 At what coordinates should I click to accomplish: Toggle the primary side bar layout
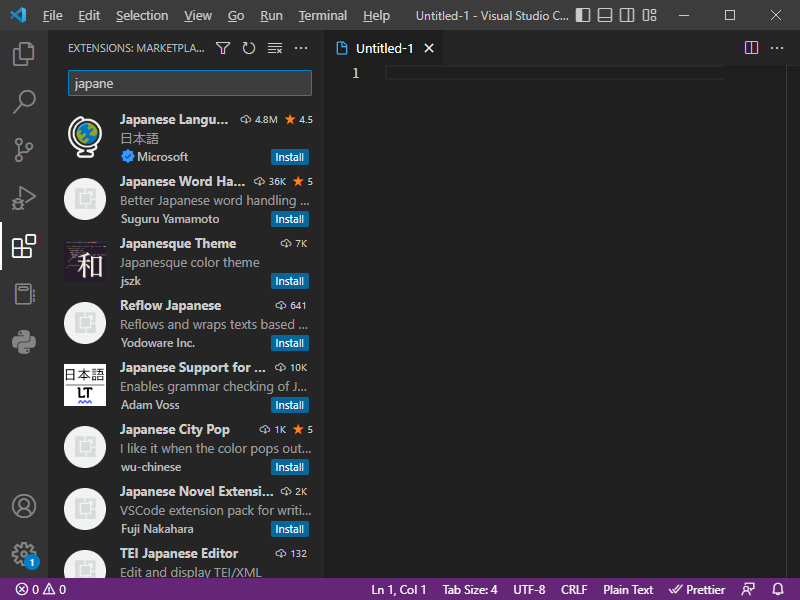(x=583, y=15)
